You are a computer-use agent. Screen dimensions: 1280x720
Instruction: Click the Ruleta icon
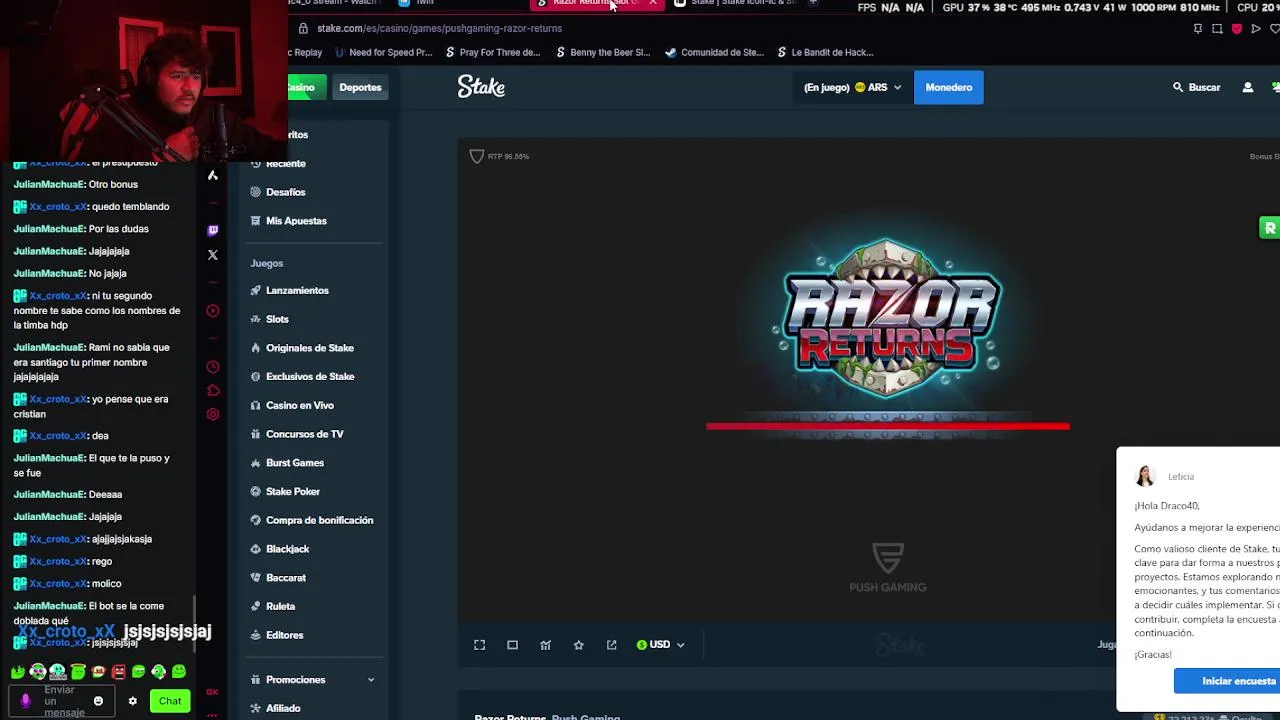256,606
